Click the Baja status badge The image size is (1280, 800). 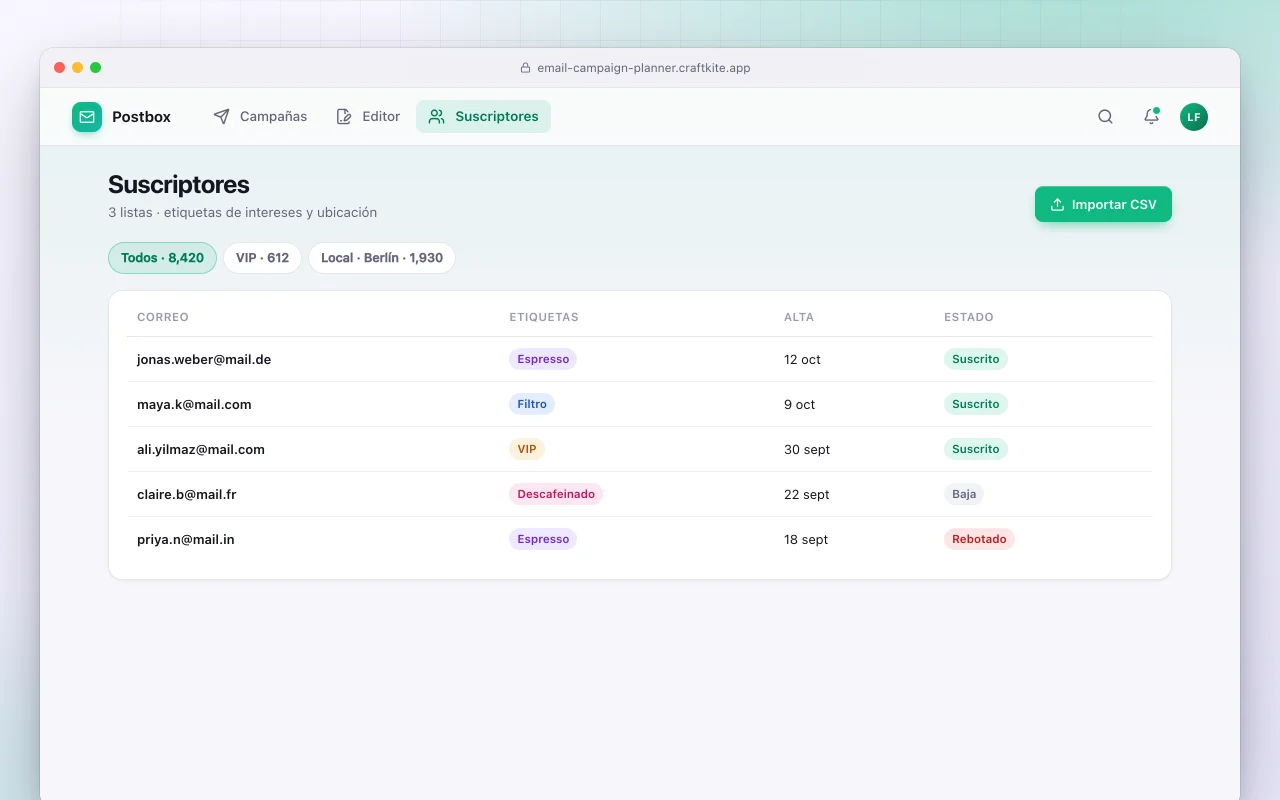964,494
